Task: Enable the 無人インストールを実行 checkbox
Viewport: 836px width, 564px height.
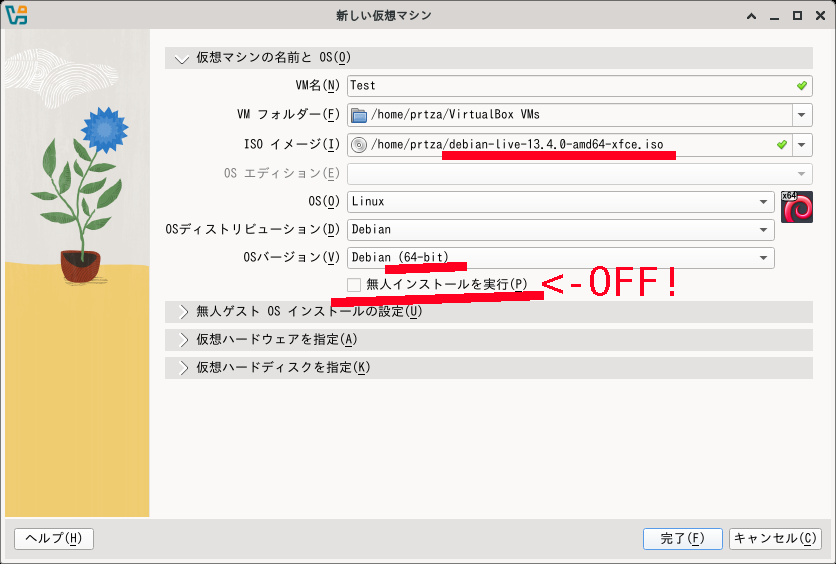Action: [x=354, y=285]
